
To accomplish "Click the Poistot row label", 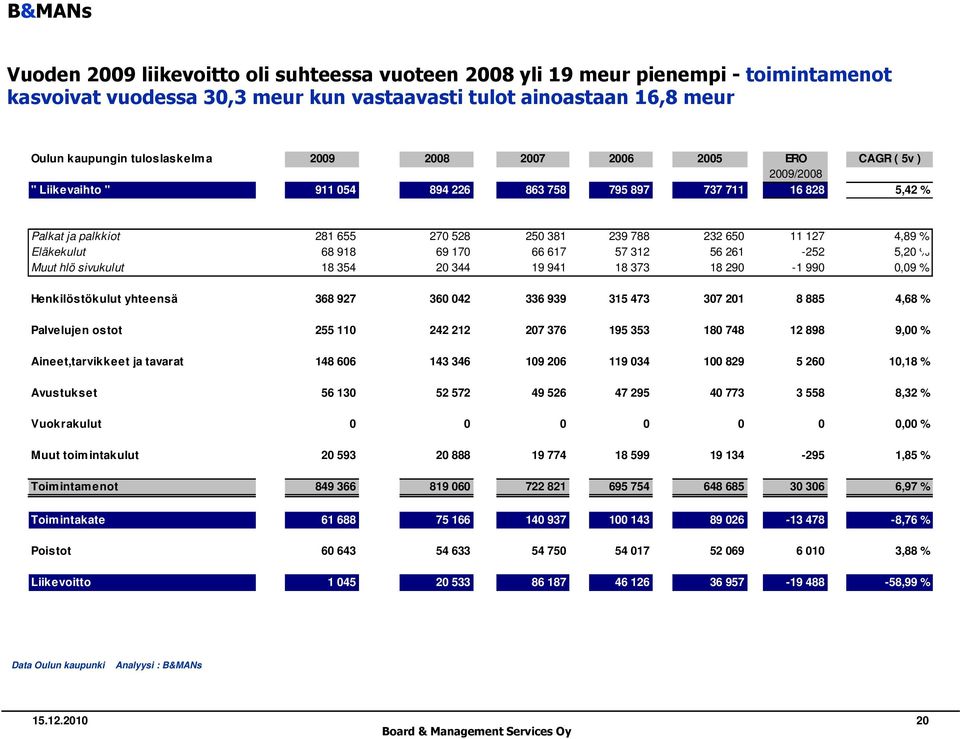I will coord(51,550).
